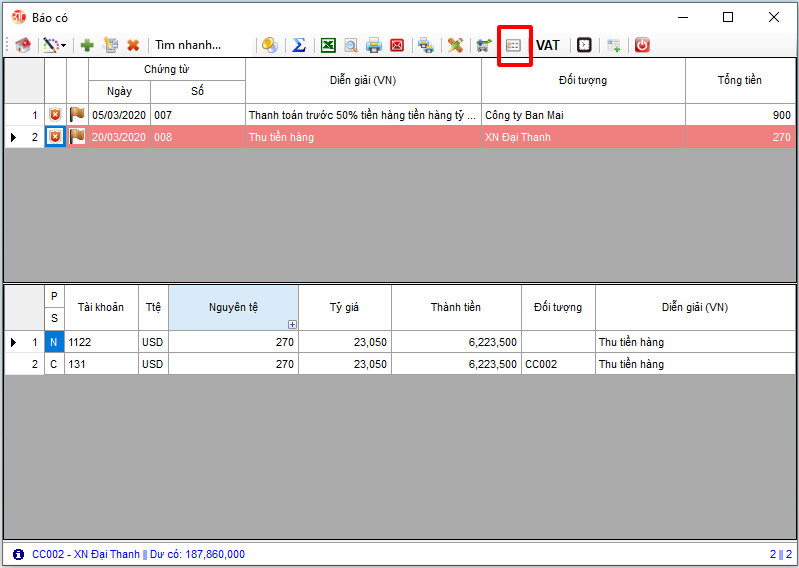This screenshot has height=568, width=799.
Task: Toggle the shield icon in row 1
Action: click(56, 115)
